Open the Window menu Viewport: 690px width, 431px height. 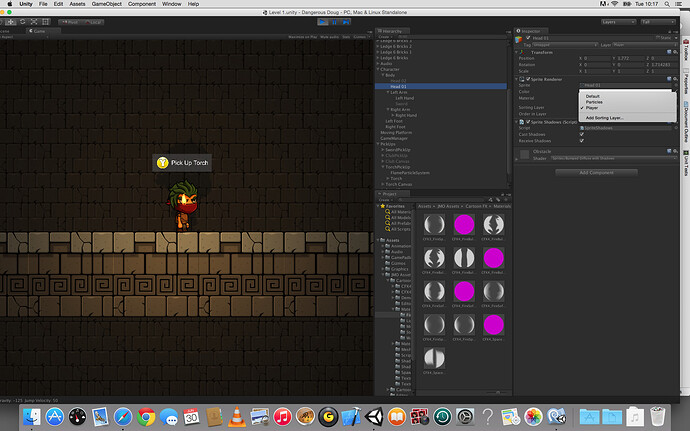click(171, 4)
